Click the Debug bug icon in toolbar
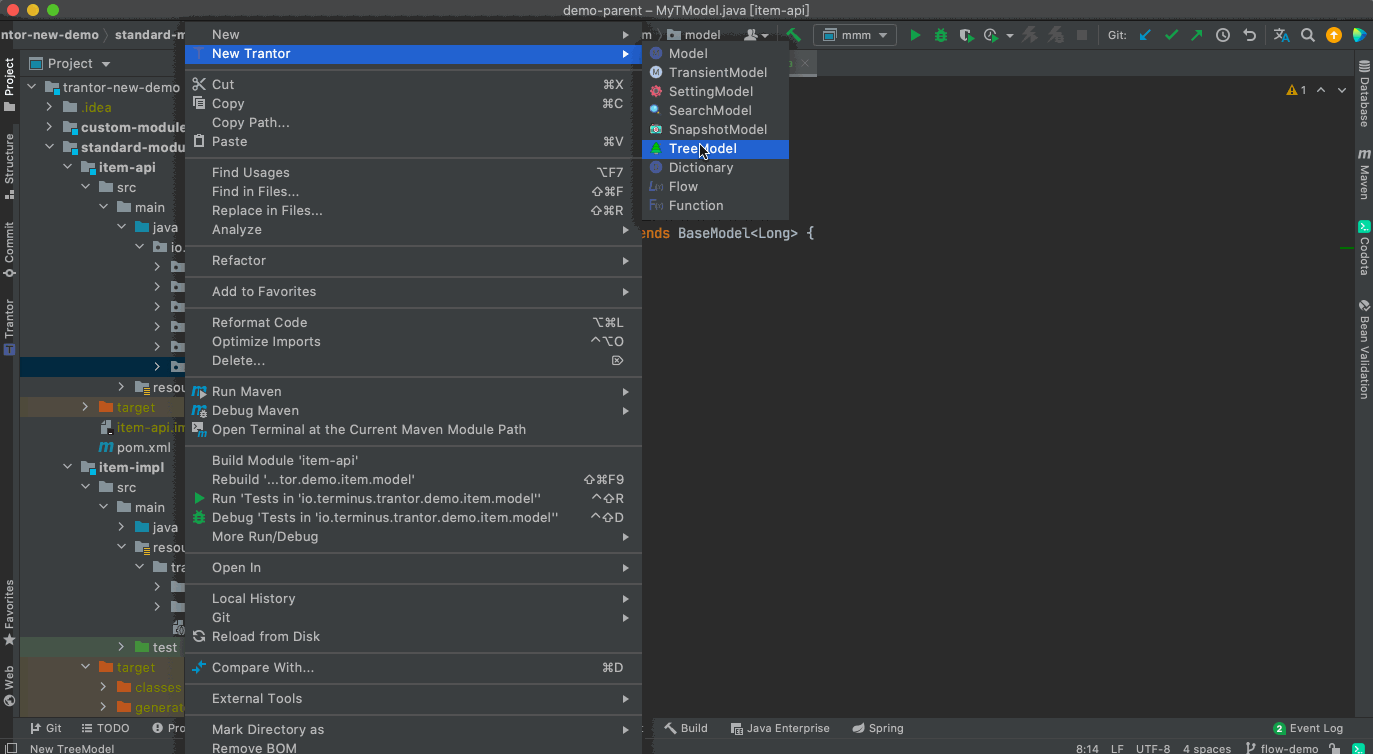This screenshot has height=754, width=1373. [941, 35]
